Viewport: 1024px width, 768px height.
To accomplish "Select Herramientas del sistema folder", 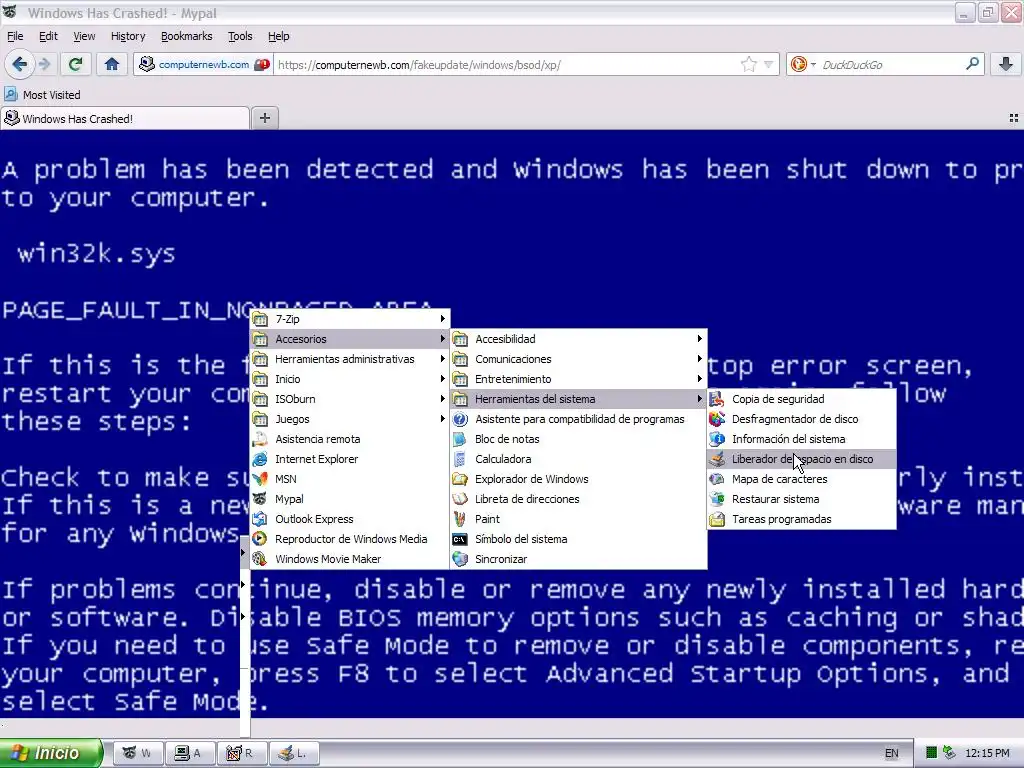I will [x=579, y=399].
